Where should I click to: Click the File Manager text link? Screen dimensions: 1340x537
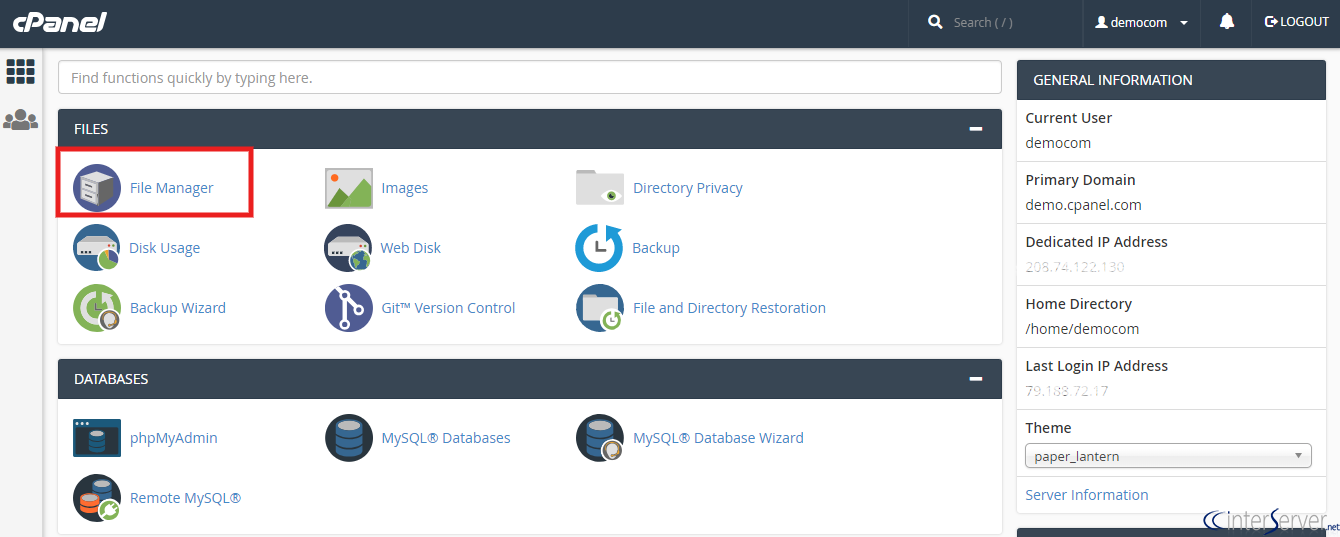[x=171, y=188]
